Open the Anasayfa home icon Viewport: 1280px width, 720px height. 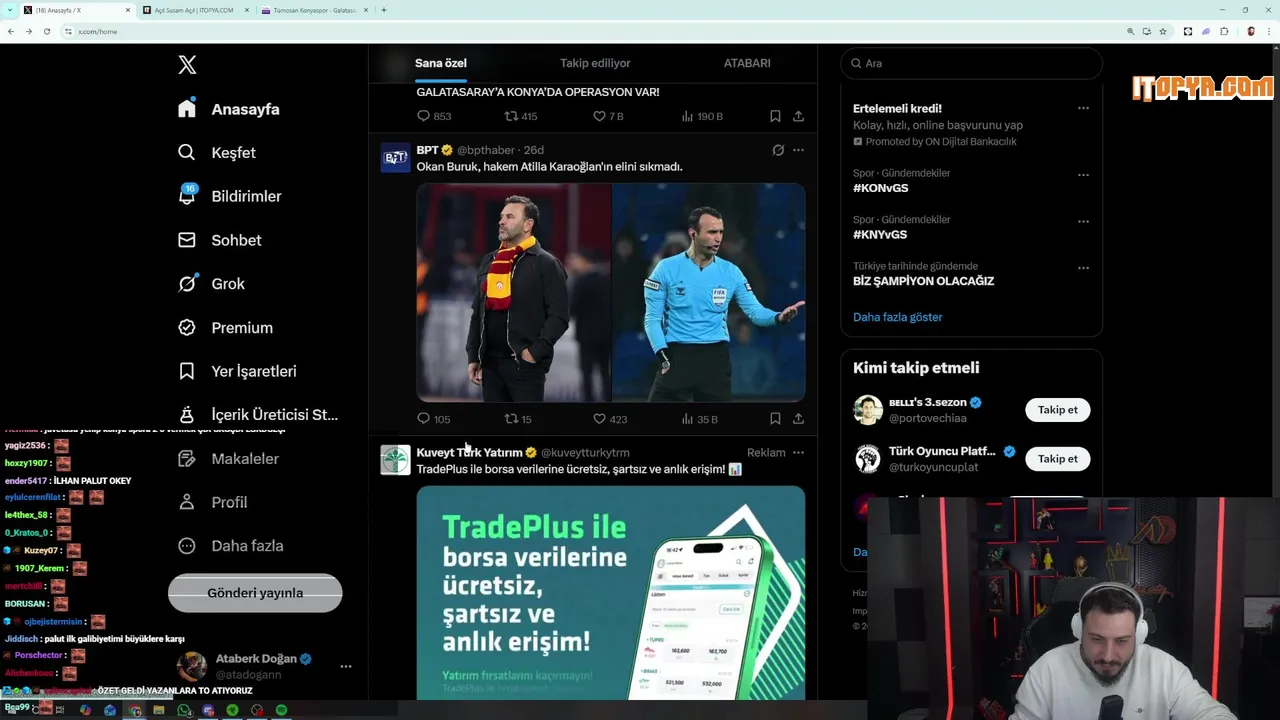[x=187, y=108]
